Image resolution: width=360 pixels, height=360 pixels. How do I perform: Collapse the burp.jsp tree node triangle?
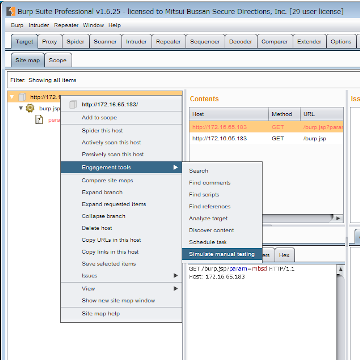[x=21, y=108]
